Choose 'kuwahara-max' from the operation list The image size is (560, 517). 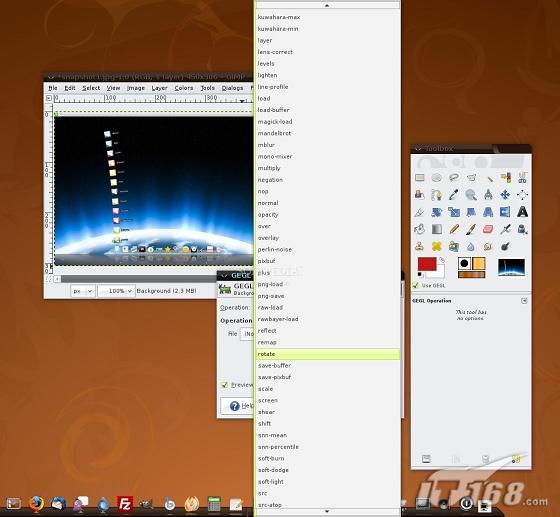coord(328,17)
